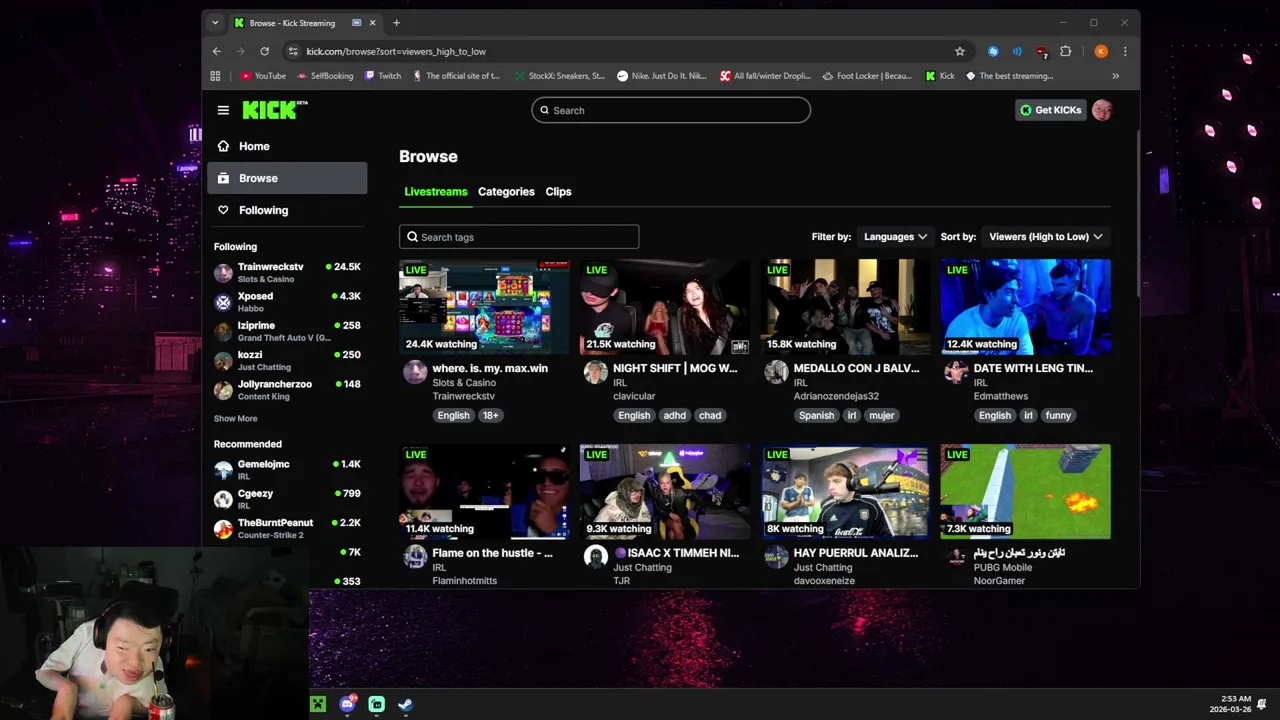Click the mujer tag
Viewport: 1280px width, 720px height.
tap(882, 415)
